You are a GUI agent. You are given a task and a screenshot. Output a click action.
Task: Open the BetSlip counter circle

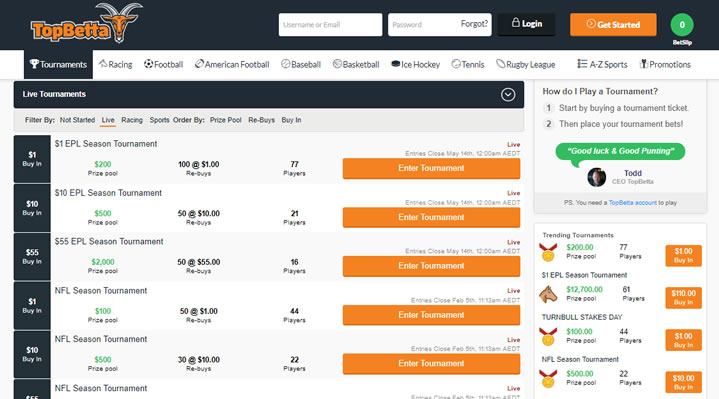tap(682, 25)
